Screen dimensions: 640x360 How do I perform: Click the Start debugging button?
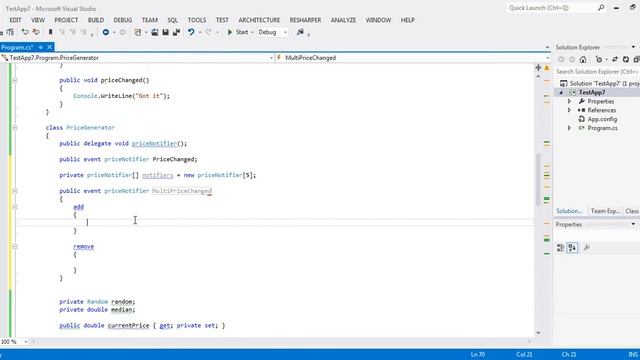238,32
